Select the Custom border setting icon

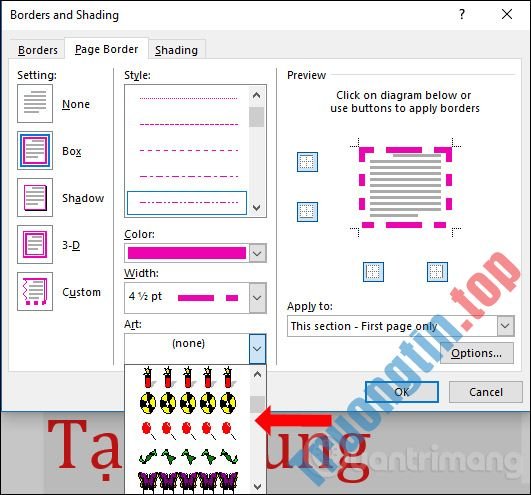coord(35,292)
